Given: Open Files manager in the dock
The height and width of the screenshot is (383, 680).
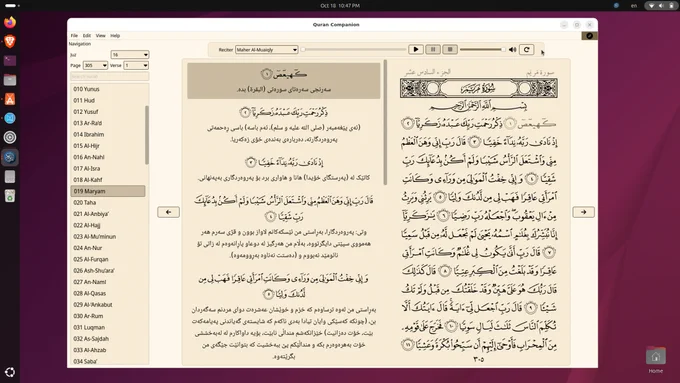Looking at the screenshot, I should tap(10, 79).
